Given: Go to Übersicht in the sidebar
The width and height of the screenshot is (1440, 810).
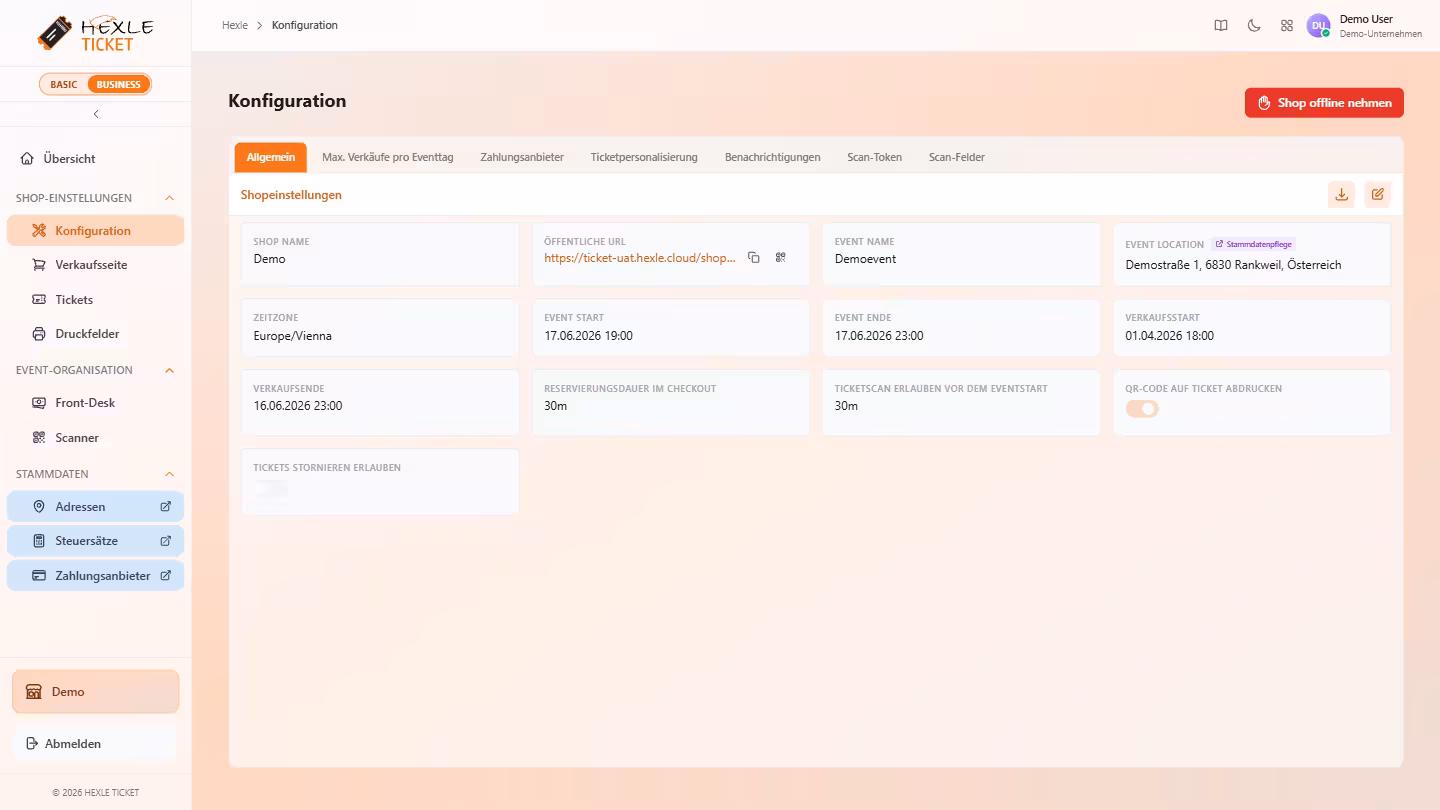Looking at the screenshot, I should tap(96, 159).
